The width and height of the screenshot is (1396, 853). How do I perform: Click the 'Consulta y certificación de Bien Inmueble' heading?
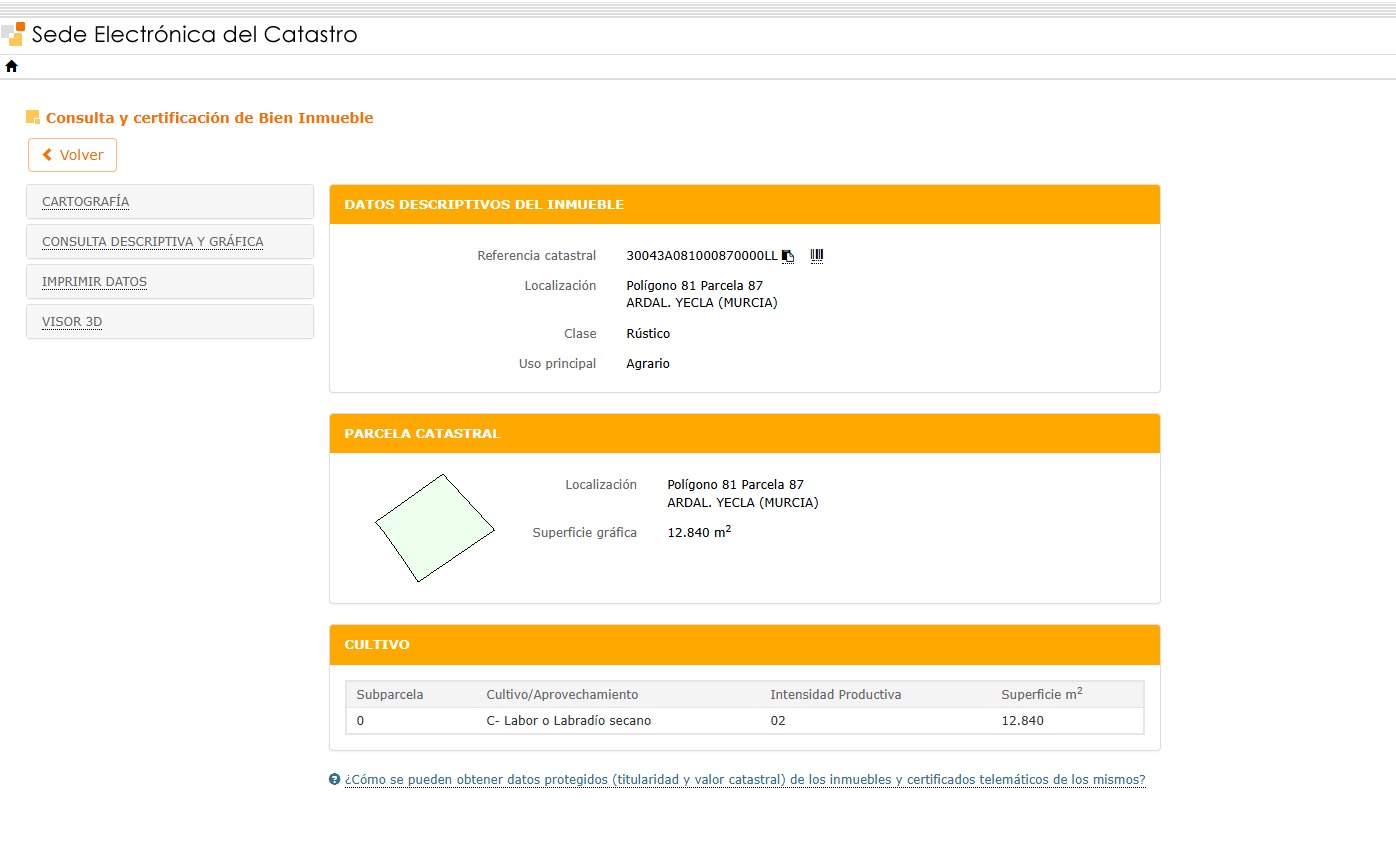point(209,118)
